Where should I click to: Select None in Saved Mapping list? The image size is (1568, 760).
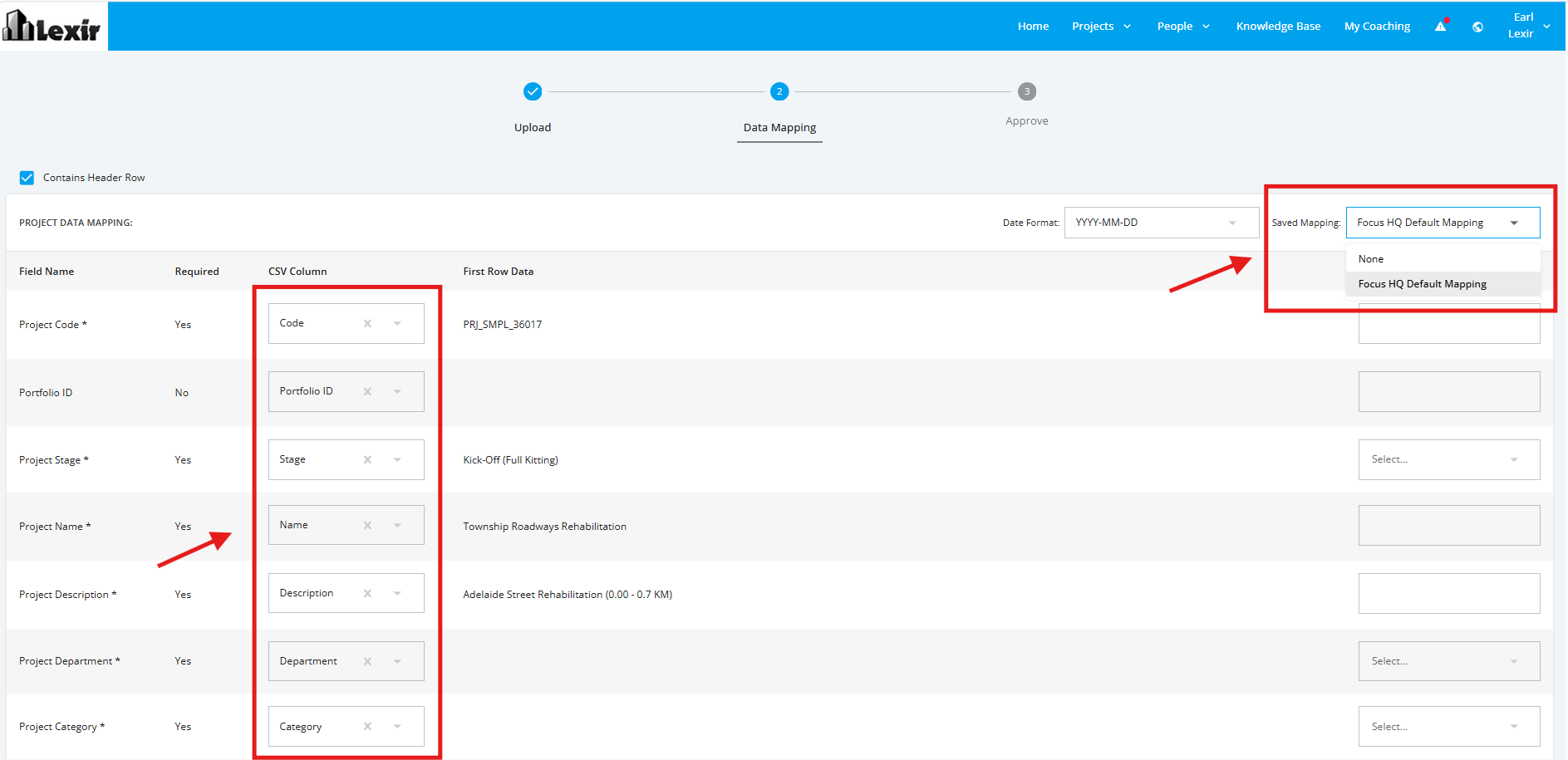1443,259
